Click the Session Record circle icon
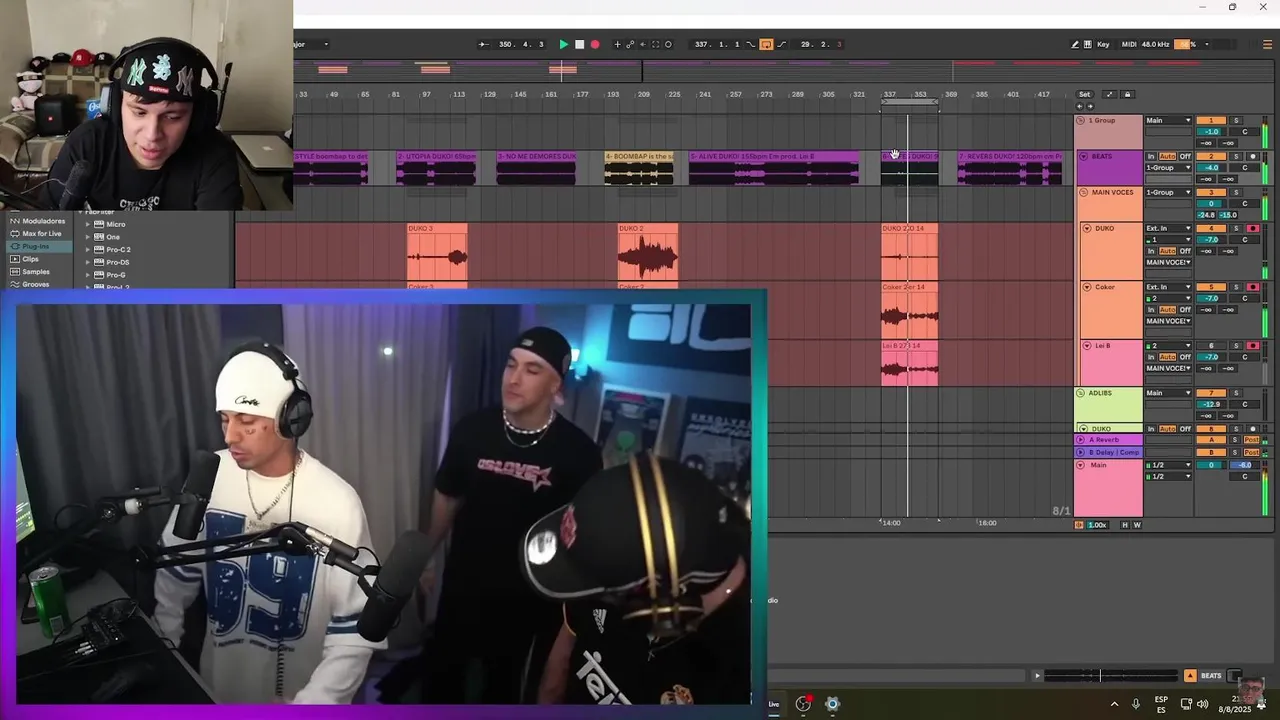The image size is (1280, 720). [x=668, y=44]
